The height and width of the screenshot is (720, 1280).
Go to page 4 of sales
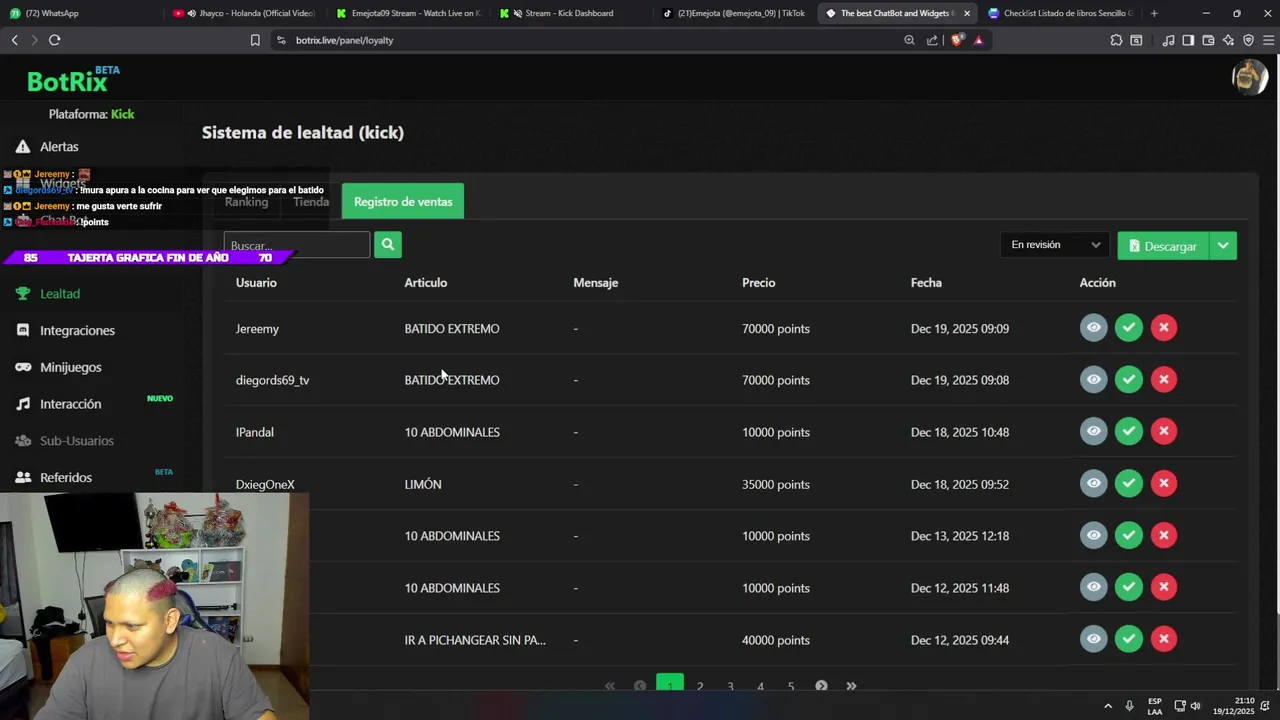click(760, 686)
